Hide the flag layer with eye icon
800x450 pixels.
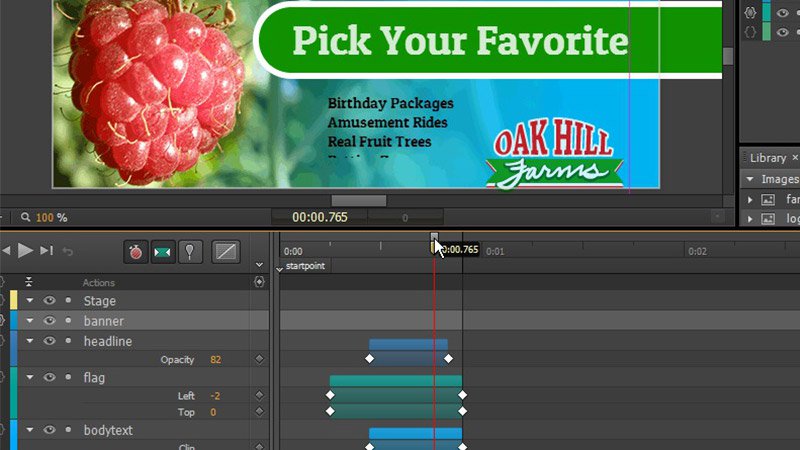(x=49, y=377)
